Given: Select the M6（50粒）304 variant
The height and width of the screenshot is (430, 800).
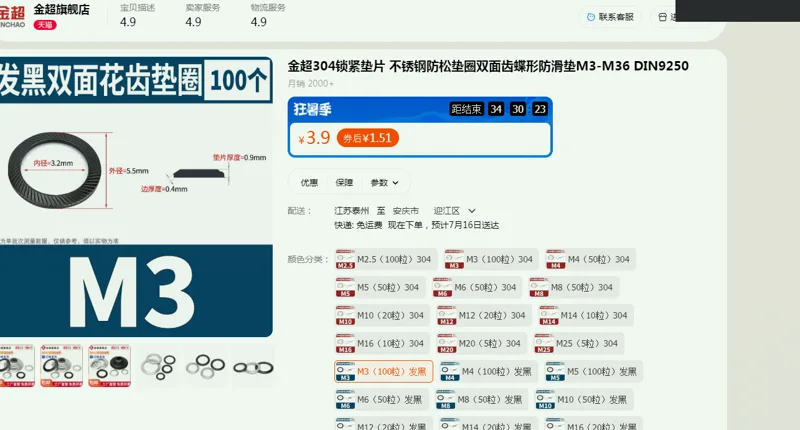Looking at the screenshot, I should pos(477,287).
